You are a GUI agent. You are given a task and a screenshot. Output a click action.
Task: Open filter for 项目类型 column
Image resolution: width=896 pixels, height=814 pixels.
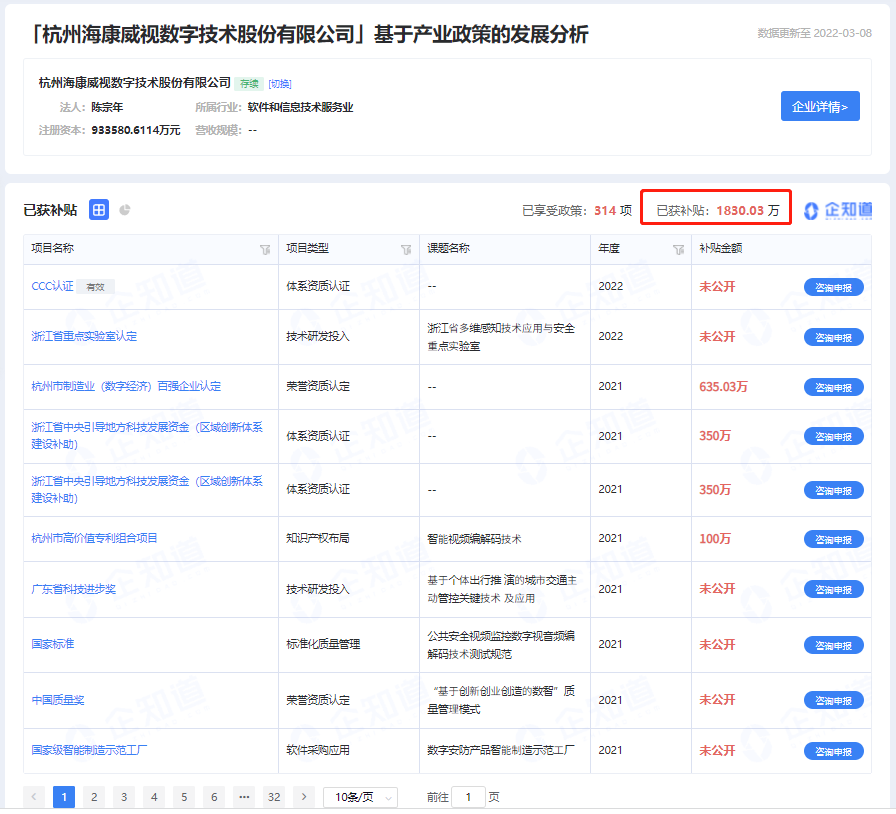click(x=406, y=250)
